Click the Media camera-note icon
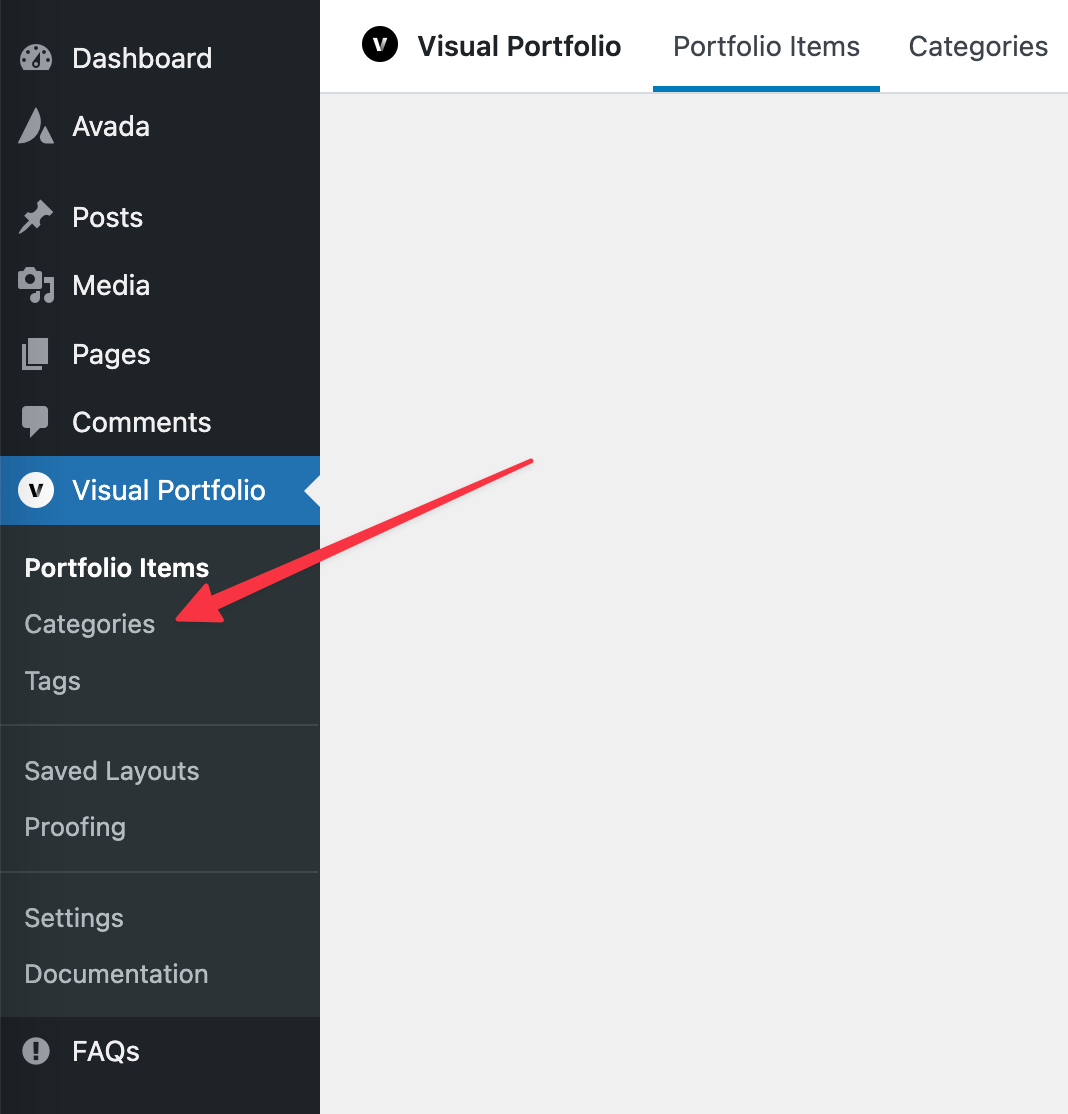Screen dimensions: 1068x1114 36,286
